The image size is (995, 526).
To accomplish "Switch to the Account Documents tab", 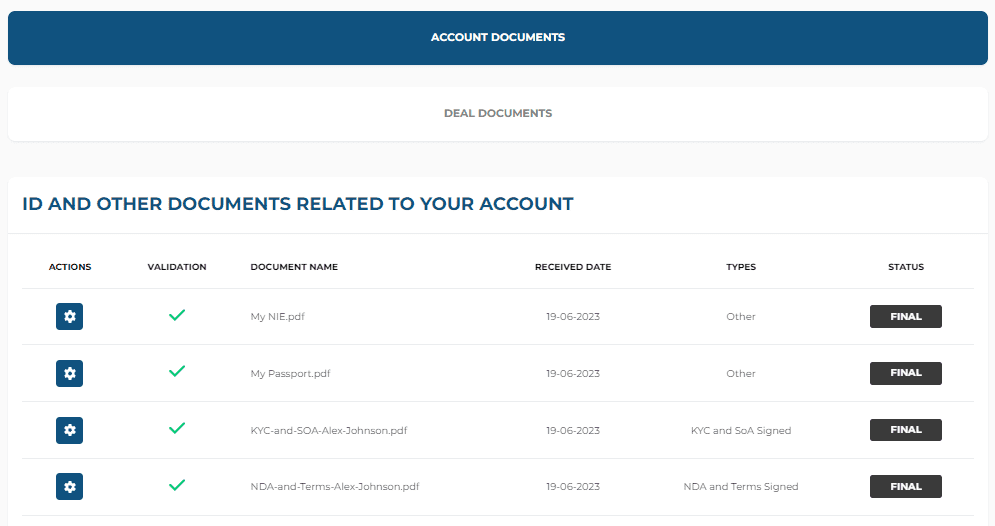I will (498, 38).
